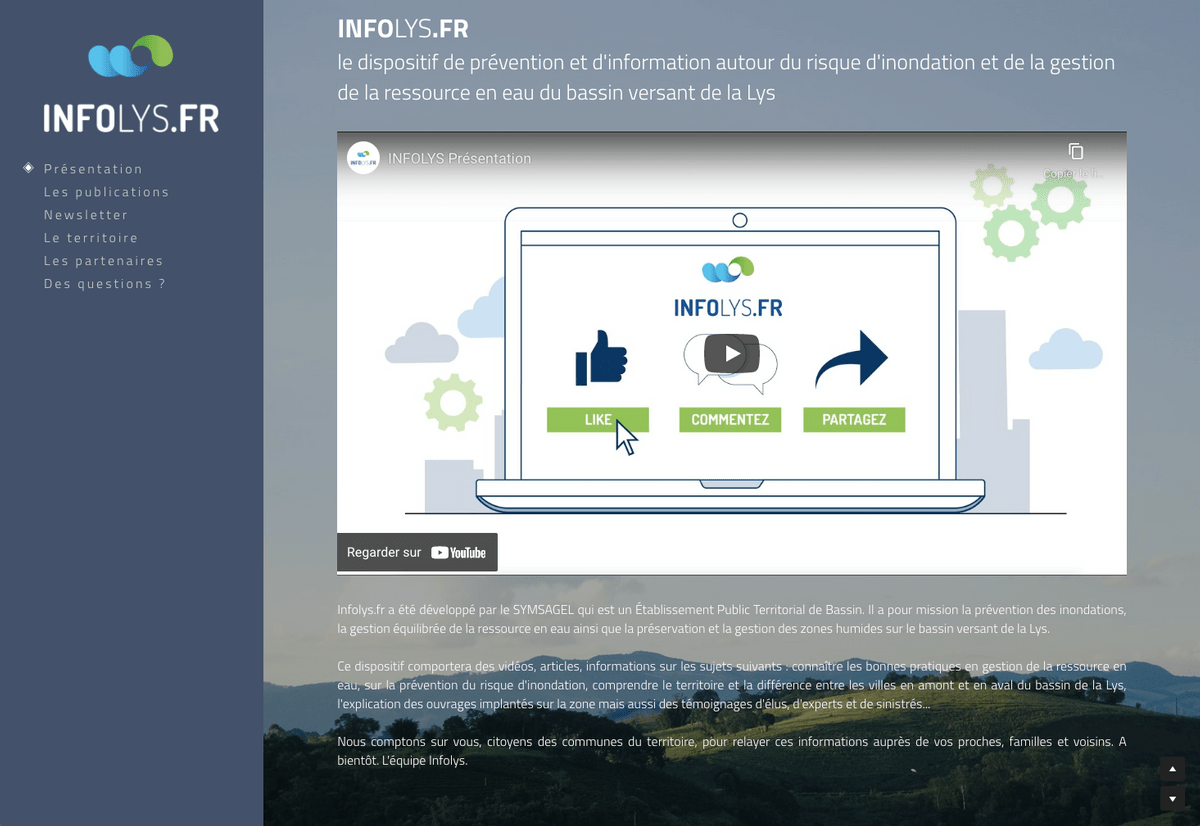Click paragraph starting 'Ce dispositif comportera'
Screen dimensions: 1200x826
732,685
